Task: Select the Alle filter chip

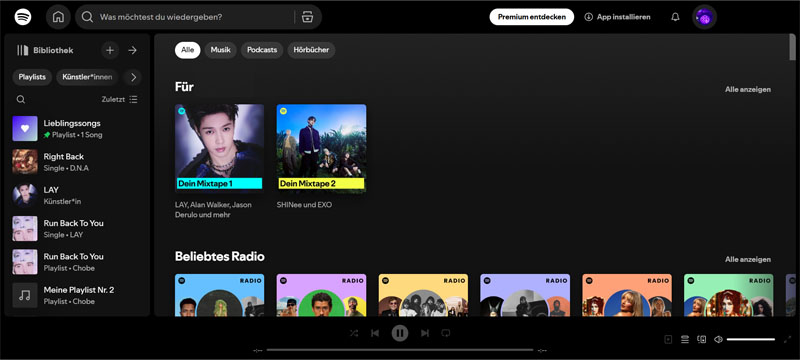Action: (187, 50)
